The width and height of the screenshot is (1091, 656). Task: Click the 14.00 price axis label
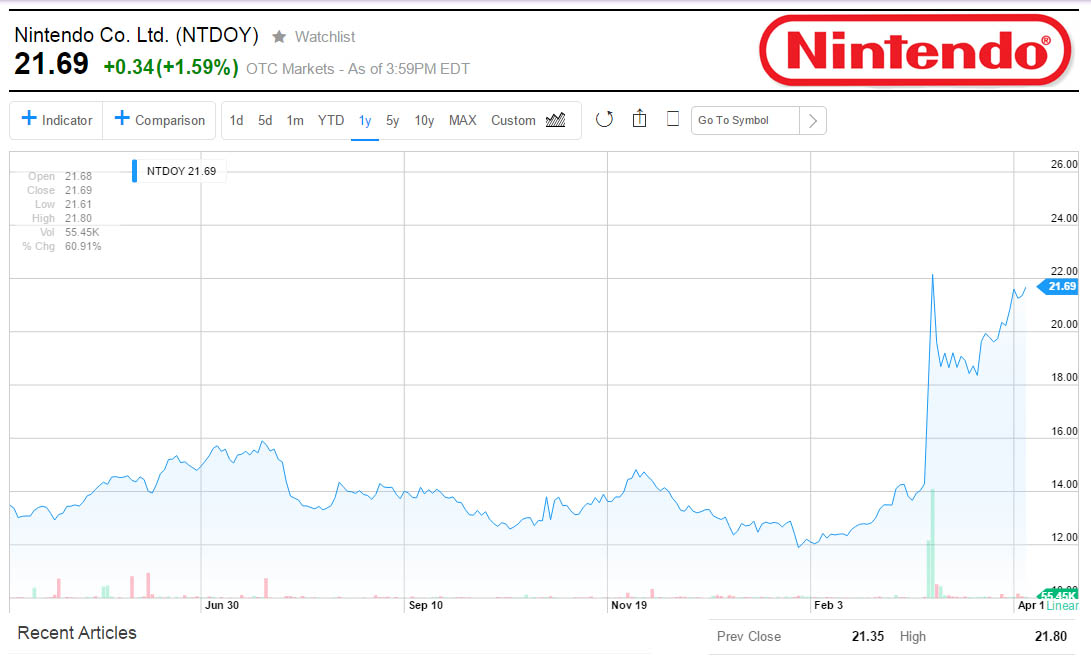(1064, 484)
